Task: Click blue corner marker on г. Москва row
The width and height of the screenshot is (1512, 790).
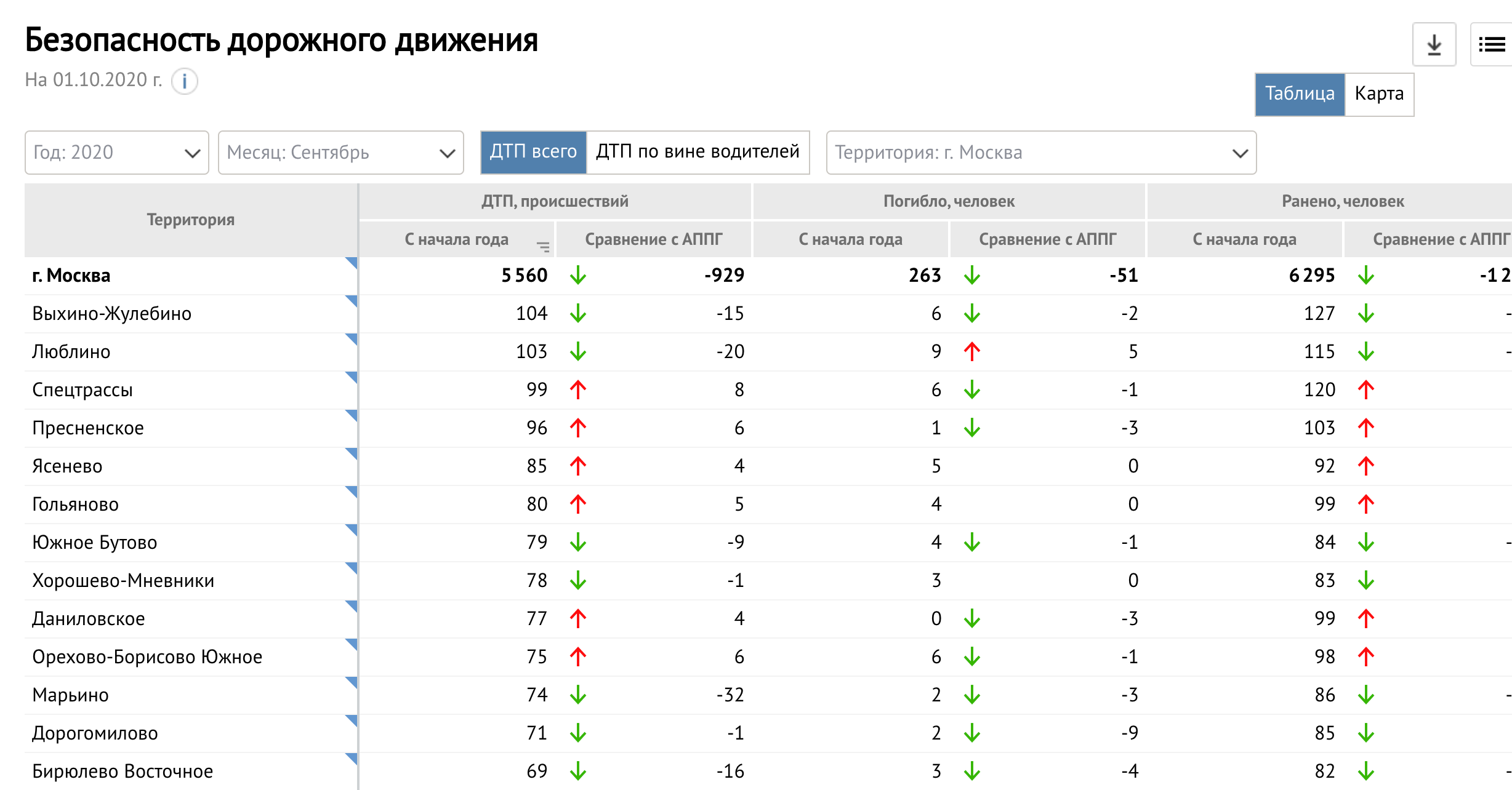Action: click(x=352, y=263)
